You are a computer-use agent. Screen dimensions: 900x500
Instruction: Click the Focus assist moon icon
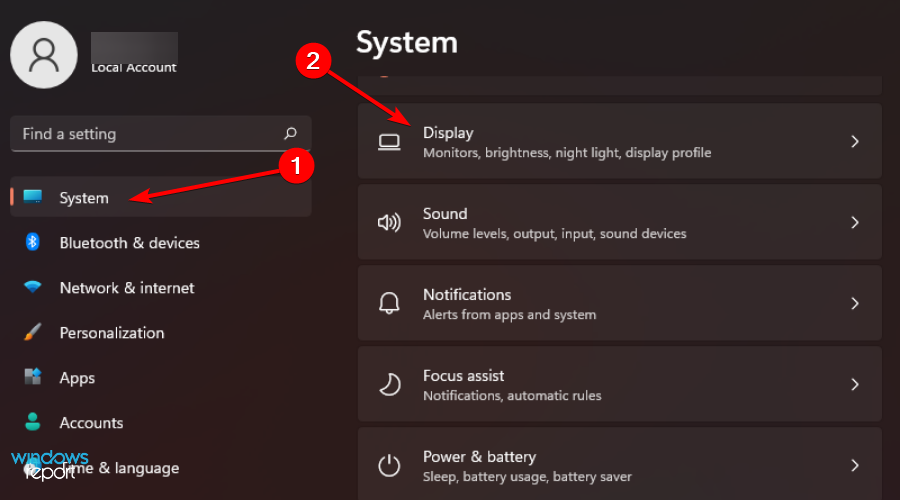click(389, 385)
